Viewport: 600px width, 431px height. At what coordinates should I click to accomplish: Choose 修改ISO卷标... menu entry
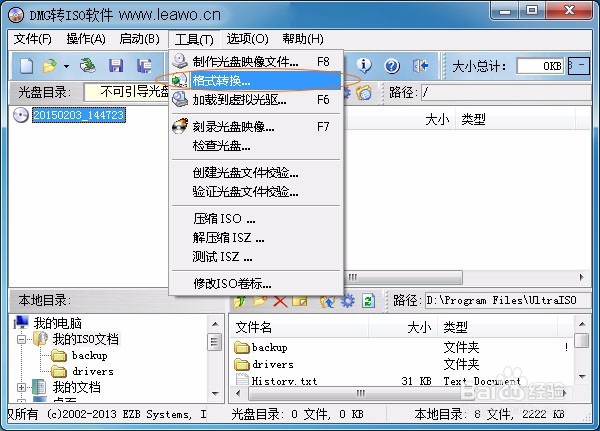[256, 284]
